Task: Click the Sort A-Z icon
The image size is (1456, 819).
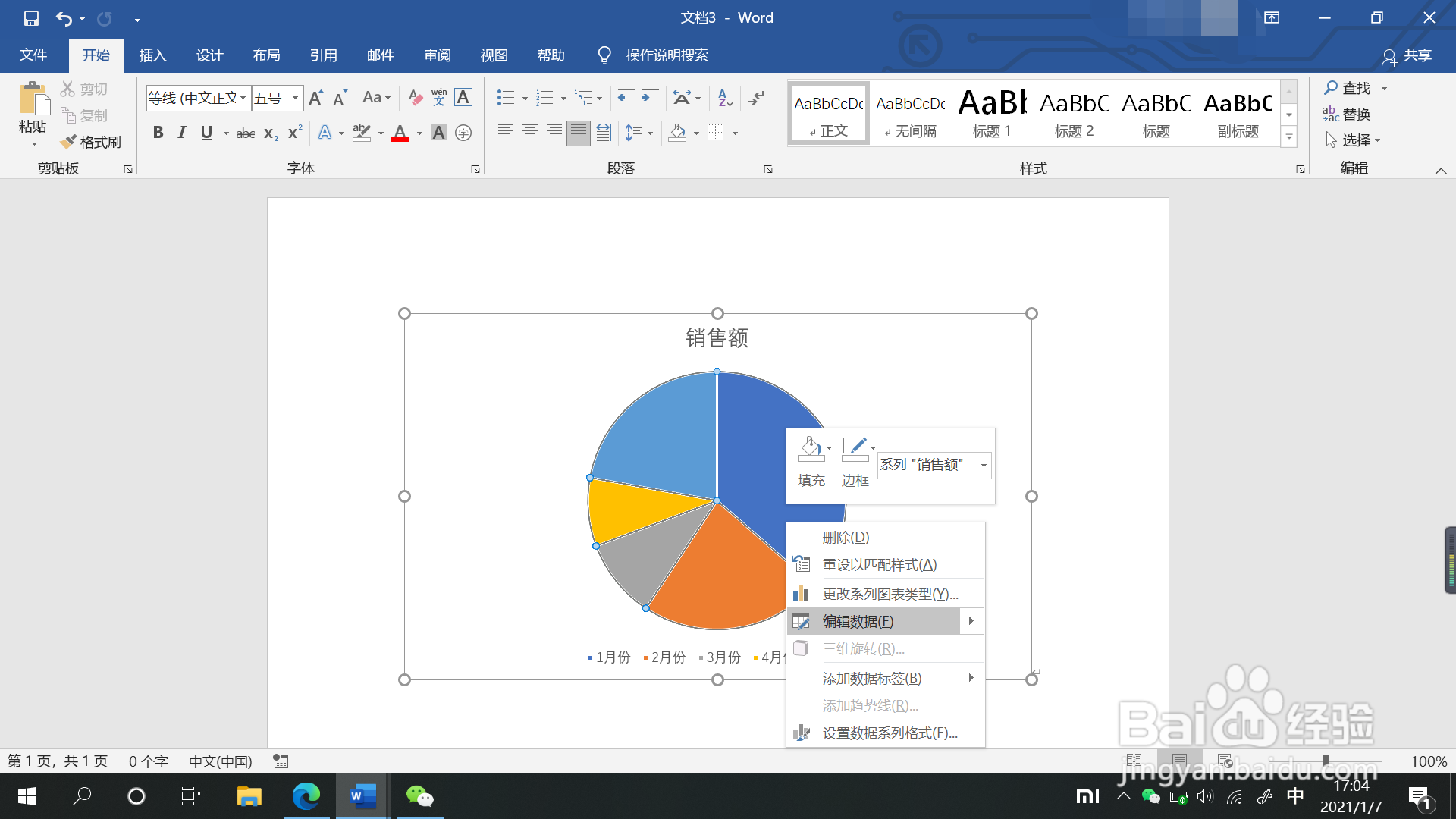Action: (x=725, y=98)
